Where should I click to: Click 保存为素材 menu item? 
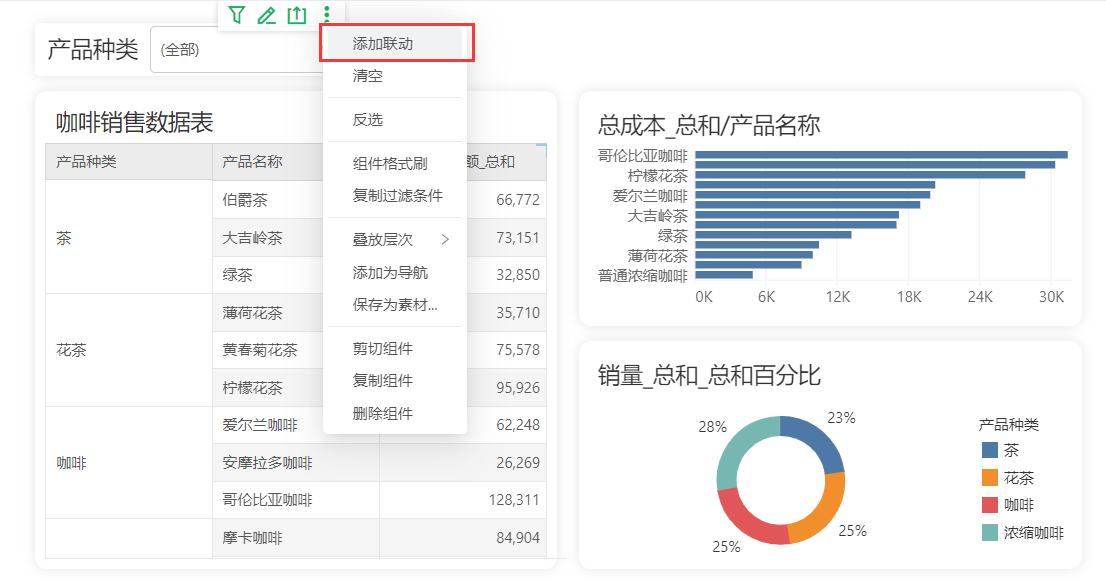tap(395, 305)
